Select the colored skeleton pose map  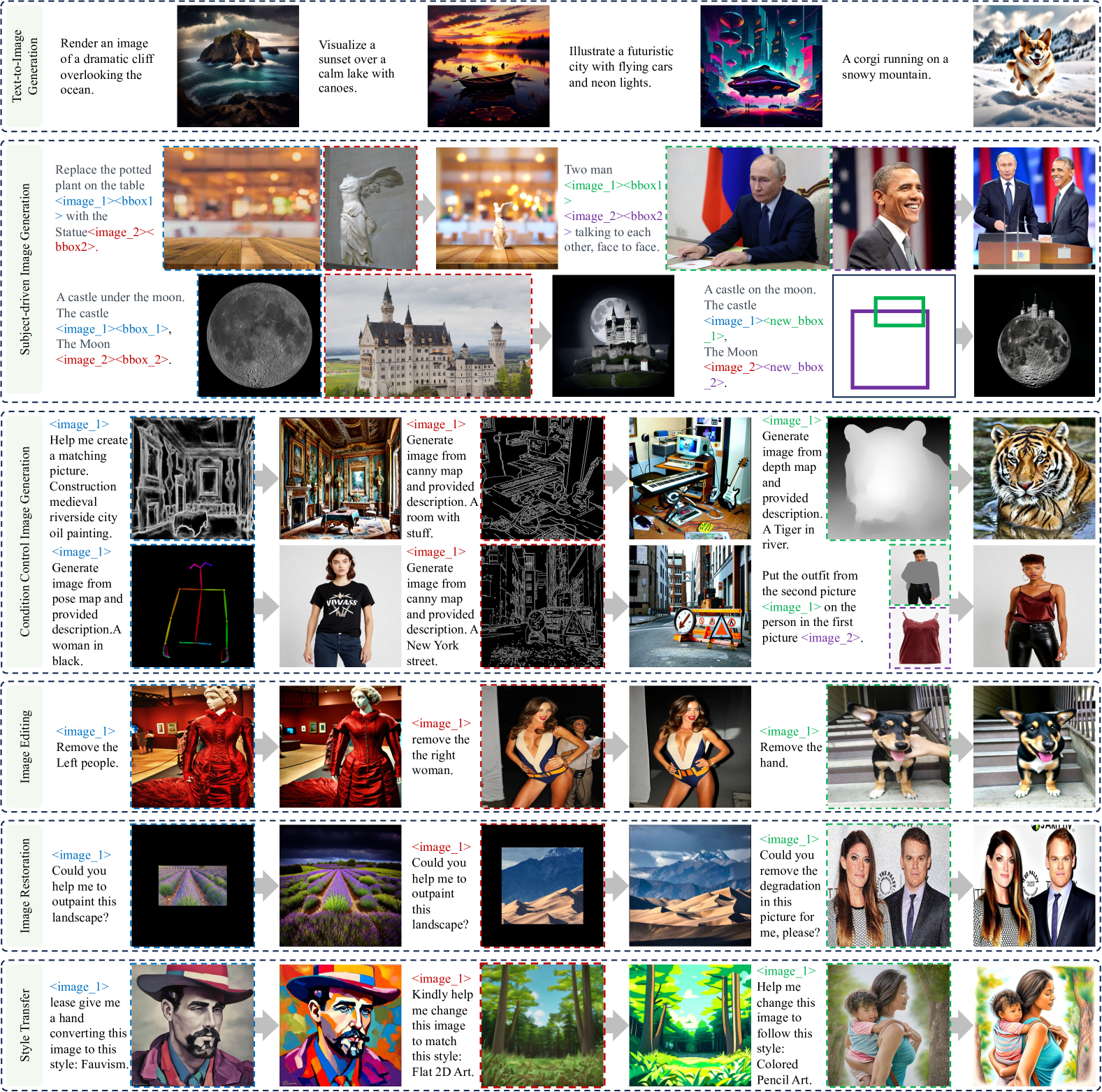click(193, 606)
